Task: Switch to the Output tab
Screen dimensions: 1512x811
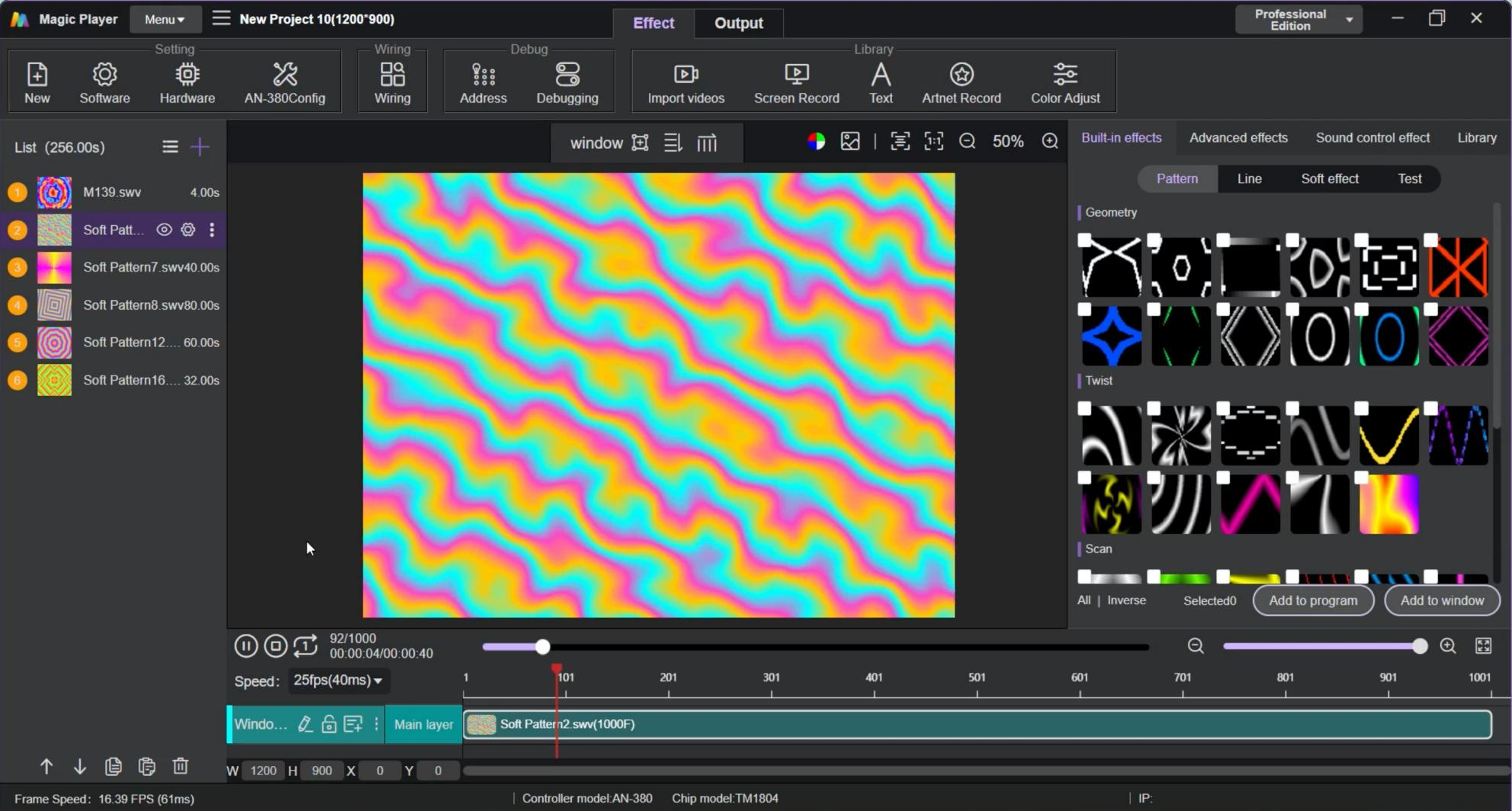Action: (x=738, y=23)
